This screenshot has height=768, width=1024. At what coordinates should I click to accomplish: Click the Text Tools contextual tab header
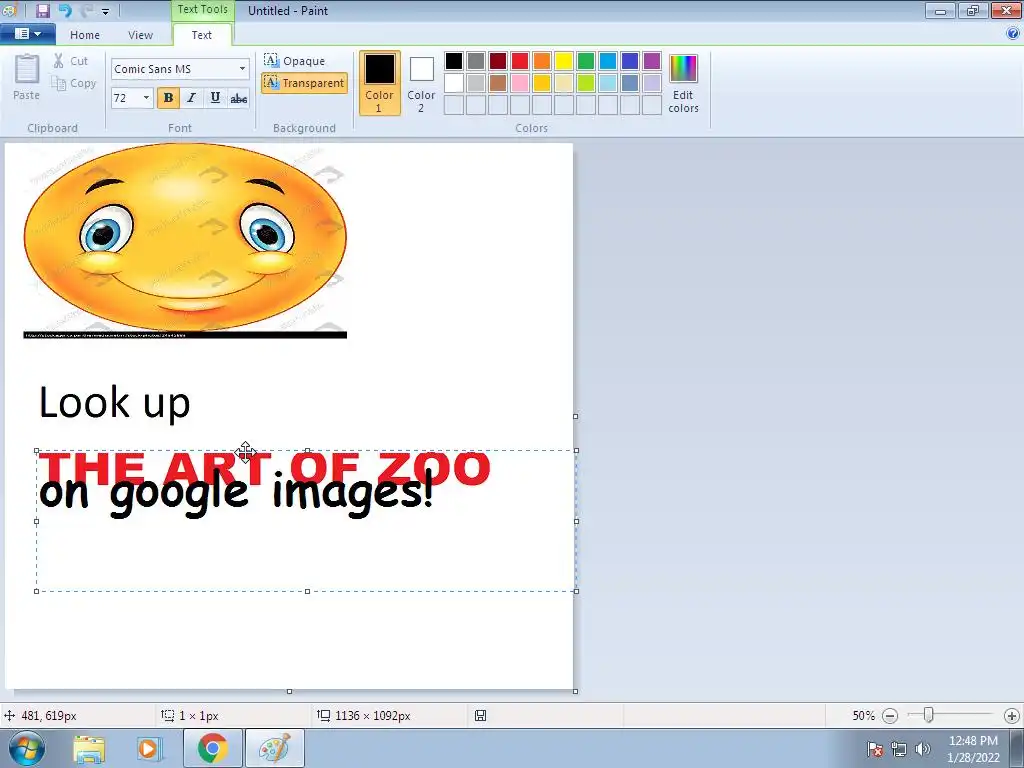click(202, 10)
